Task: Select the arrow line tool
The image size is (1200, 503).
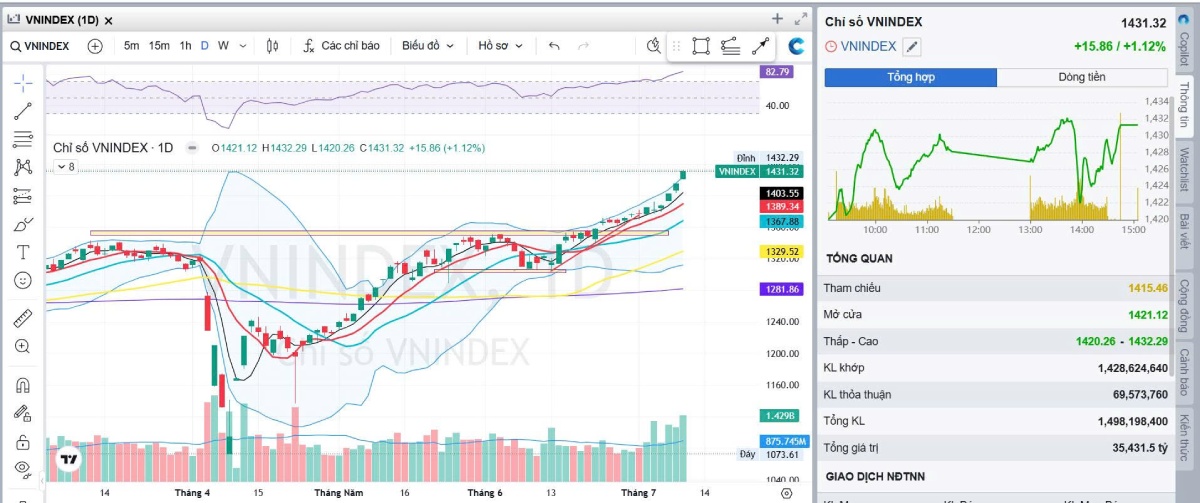Action: click(x=760, y=45)
